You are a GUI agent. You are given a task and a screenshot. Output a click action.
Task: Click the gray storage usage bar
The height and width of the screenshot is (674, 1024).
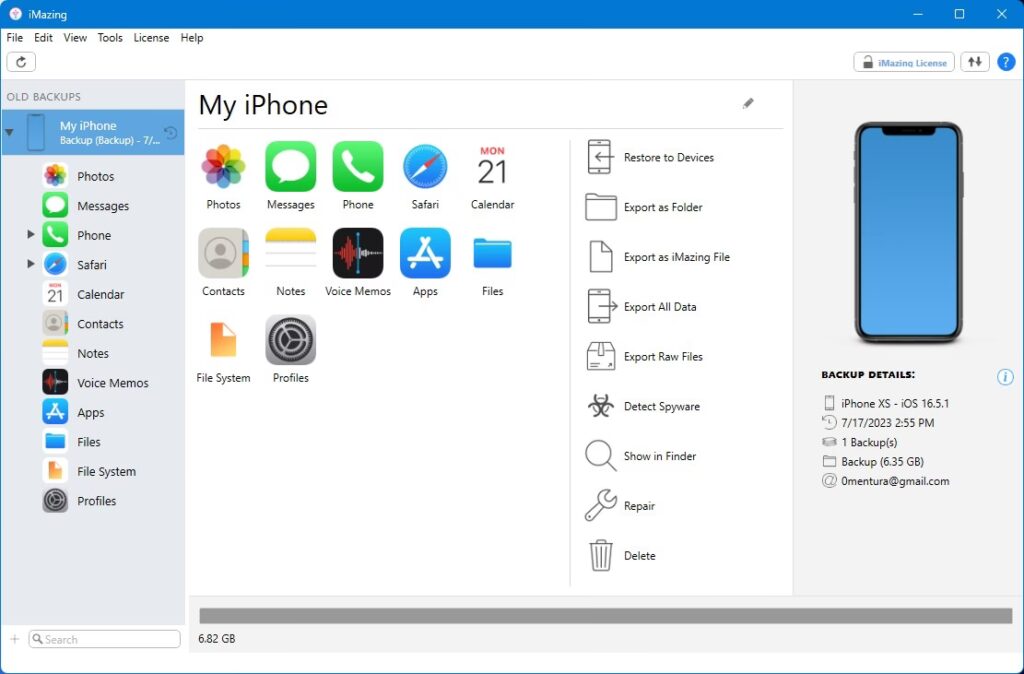point(606,616)
